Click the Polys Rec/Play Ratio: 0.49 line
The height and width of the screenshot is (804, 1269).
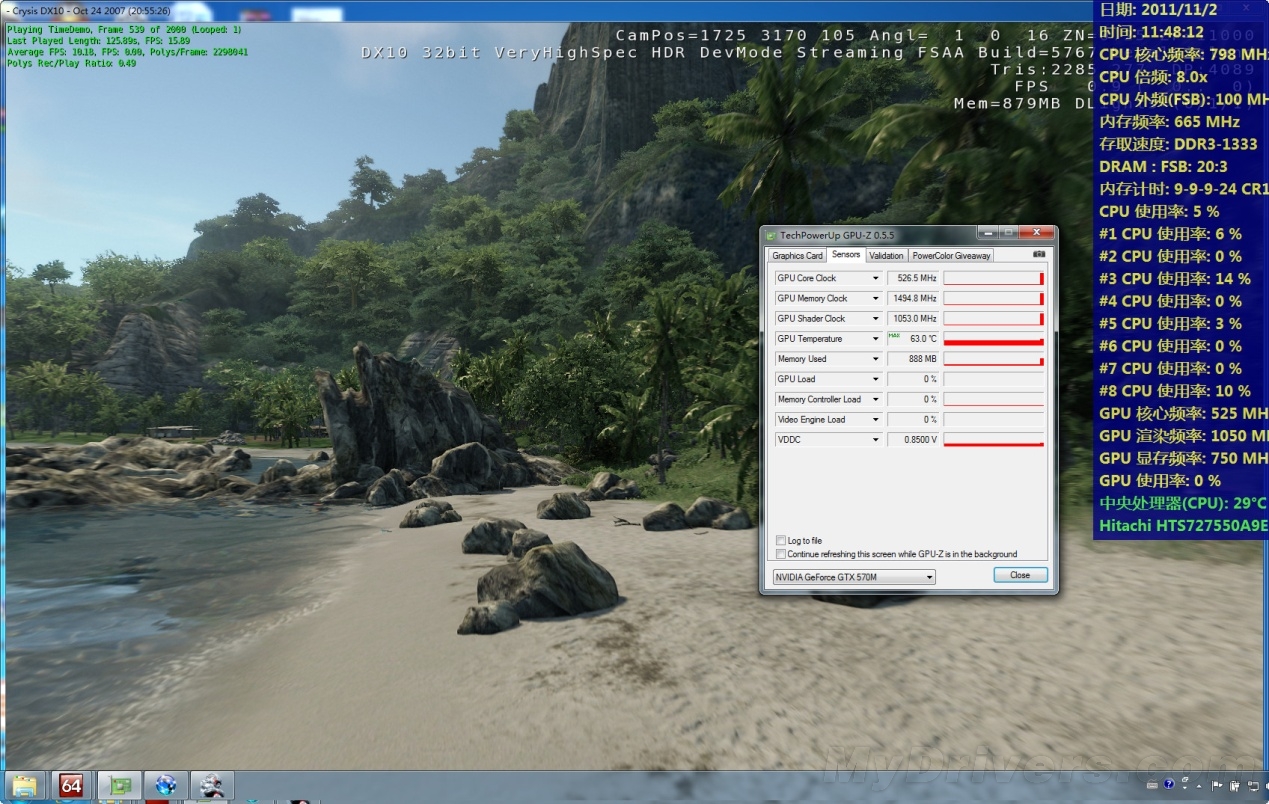71,63
